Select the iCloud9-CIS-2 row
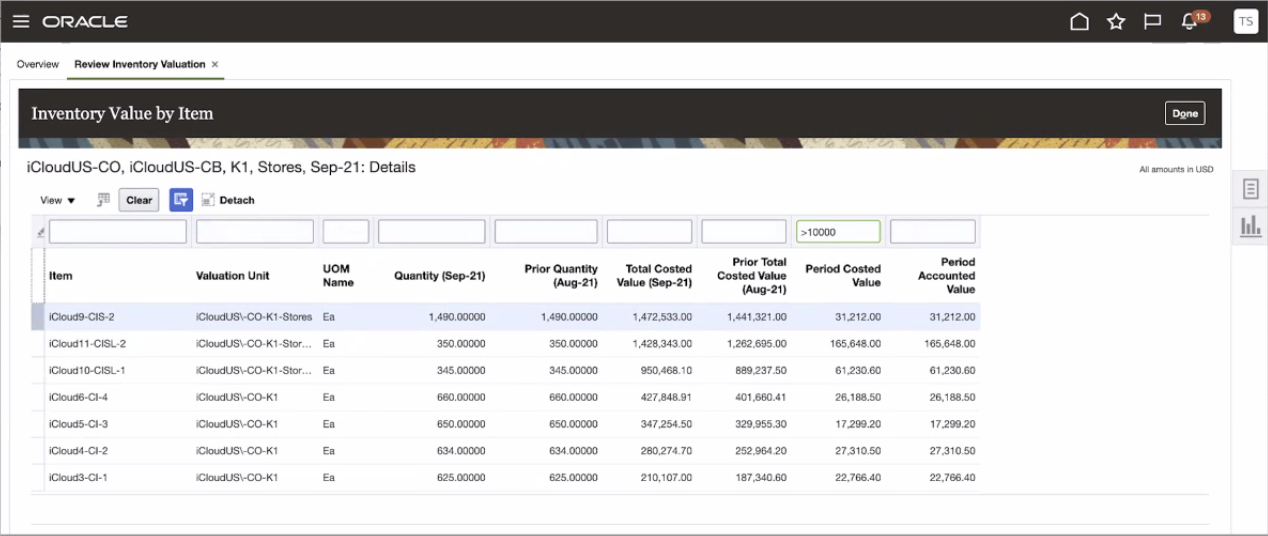Screen dimensions: 1268x536 [x=505, y=317]
